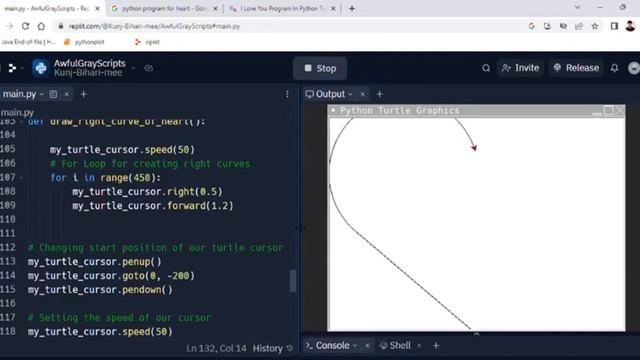640x360 pixels.
Task: Open the Output tab dropdown arrow
Action: (x=350, y=95)
